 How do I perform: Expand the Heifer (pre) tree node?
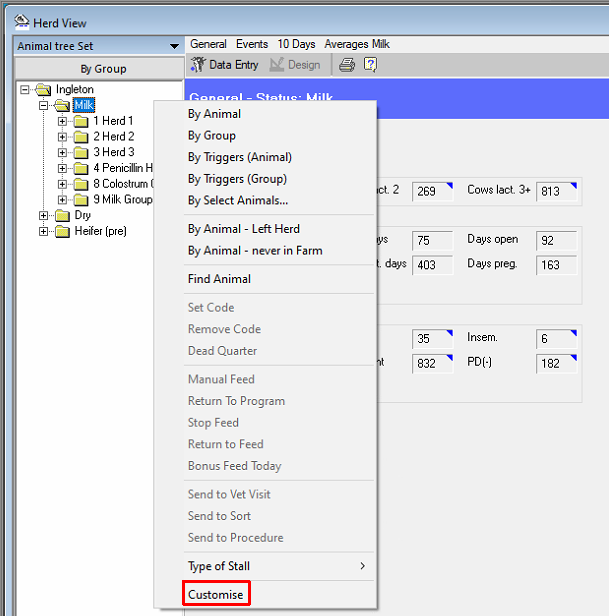44,231
